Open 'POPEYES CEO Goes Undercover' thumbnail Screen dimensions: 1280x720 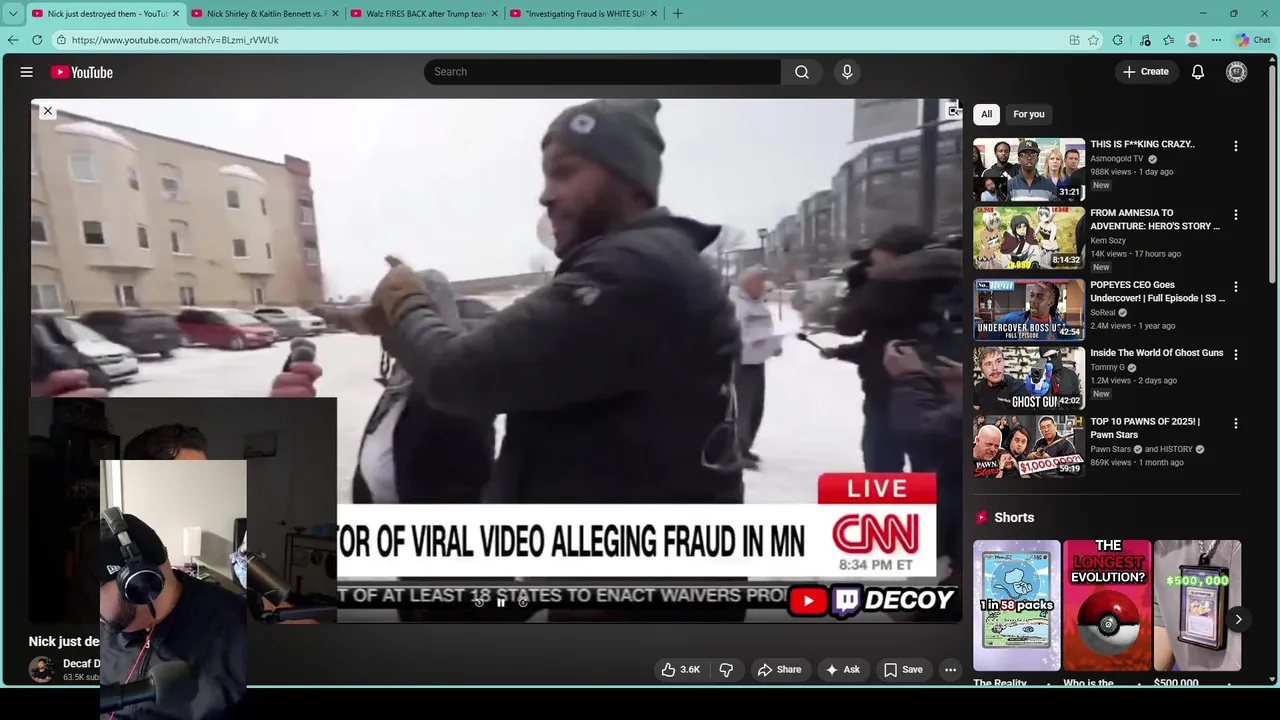pos(1029,310)
